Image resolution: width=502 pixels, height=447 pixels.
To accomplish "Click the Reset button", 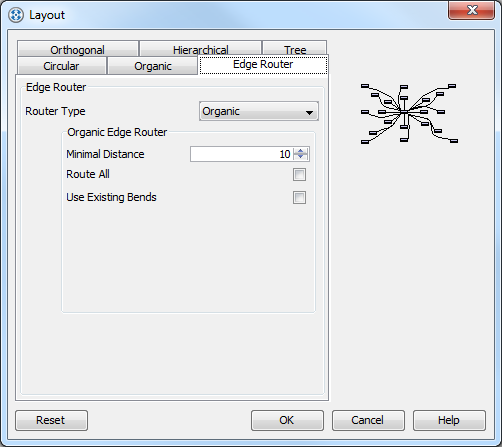I will [x=52, y=420].
